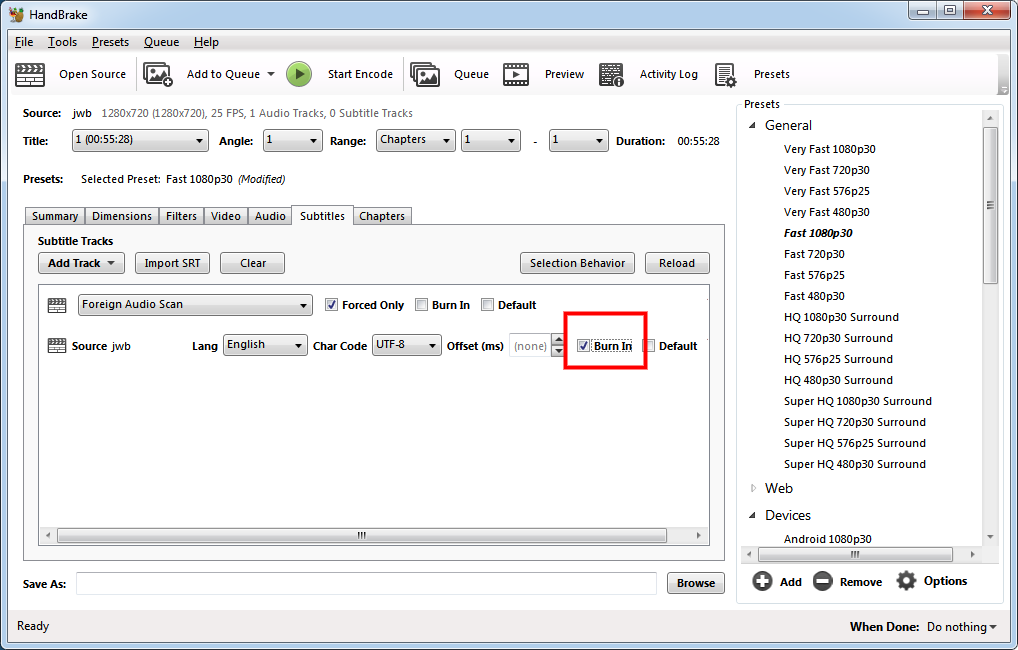Image resolution: width=1018 pixels, height=650 pixels.
Task: Switch to the Filters tab
Action: pos(181,216)
